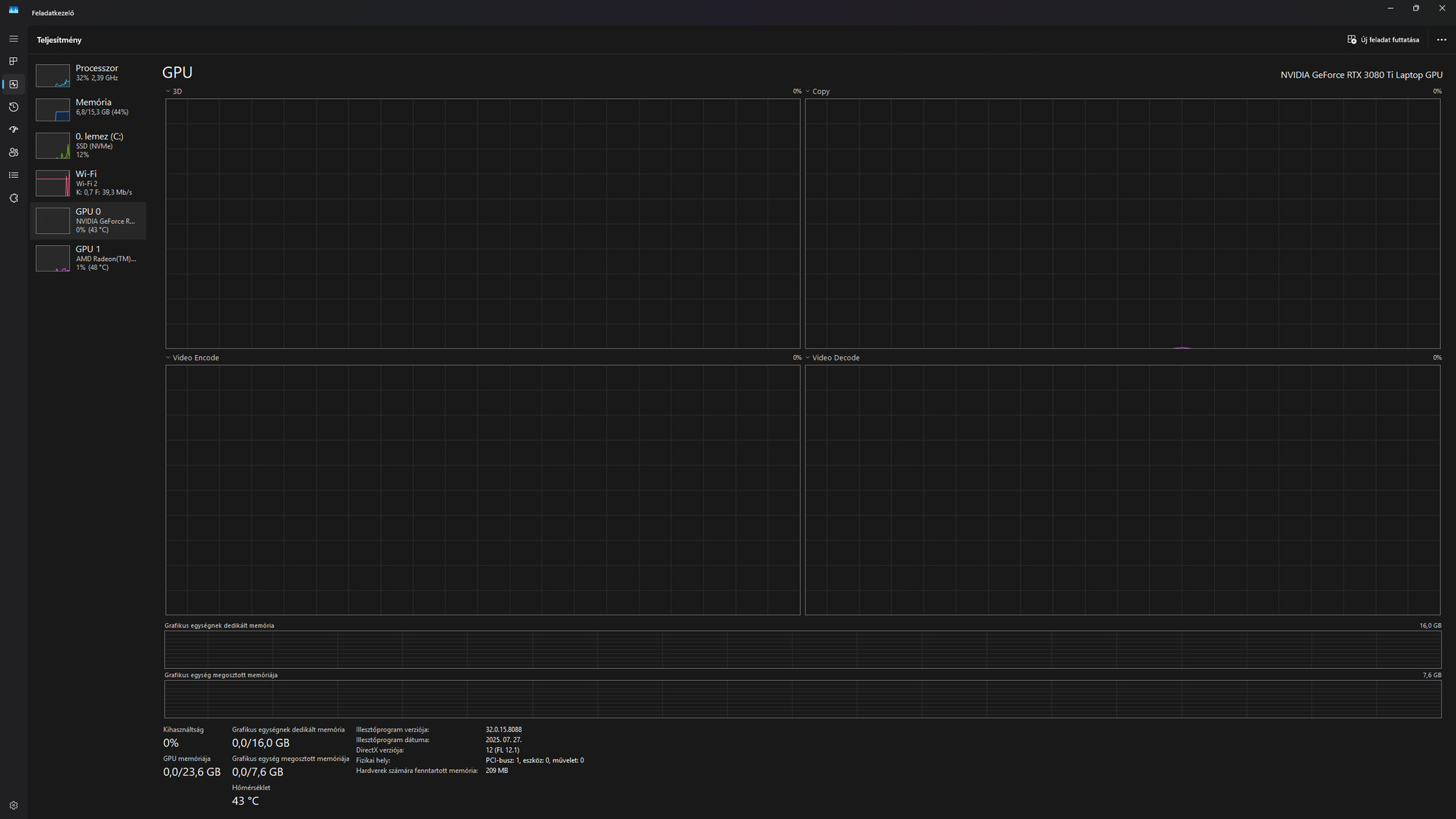
Task: Select the 0. lemez (C:) disk entry
Action: click(88, 145)
